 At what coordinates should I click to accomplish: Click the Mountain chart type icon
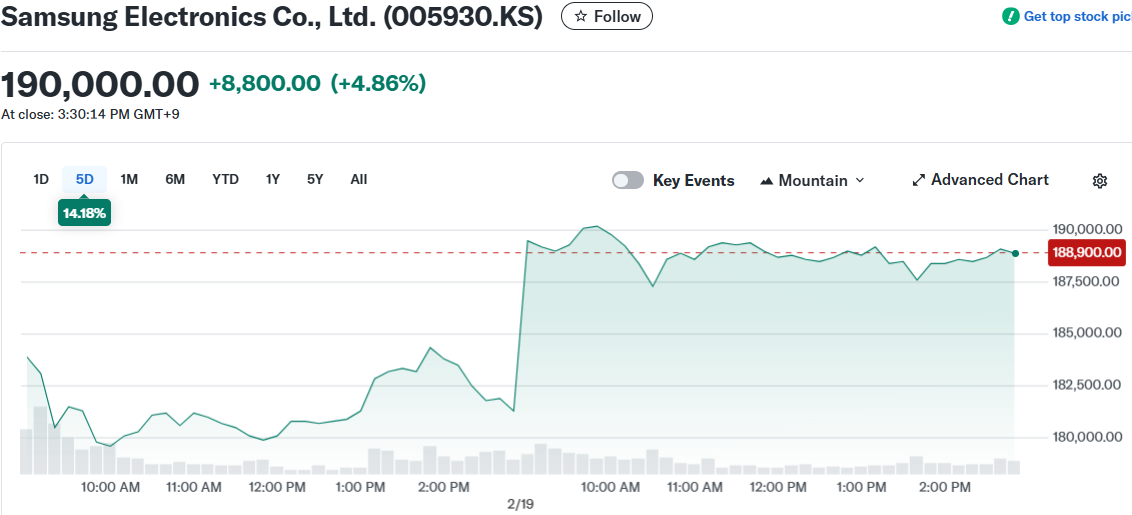coord(767,181)
